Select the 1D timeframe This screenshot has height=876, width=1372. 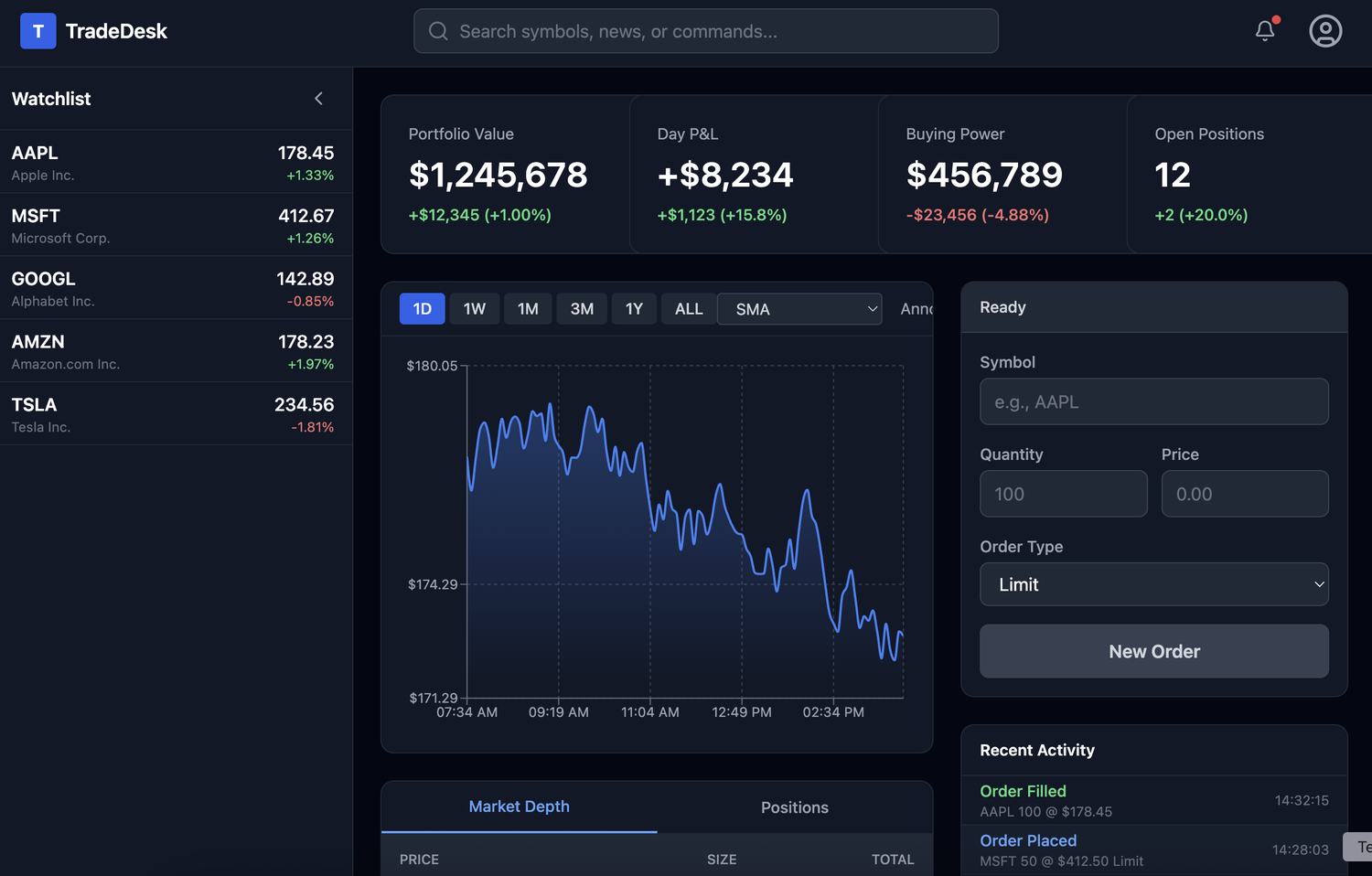pyautogui.click(x=422, y=309)
